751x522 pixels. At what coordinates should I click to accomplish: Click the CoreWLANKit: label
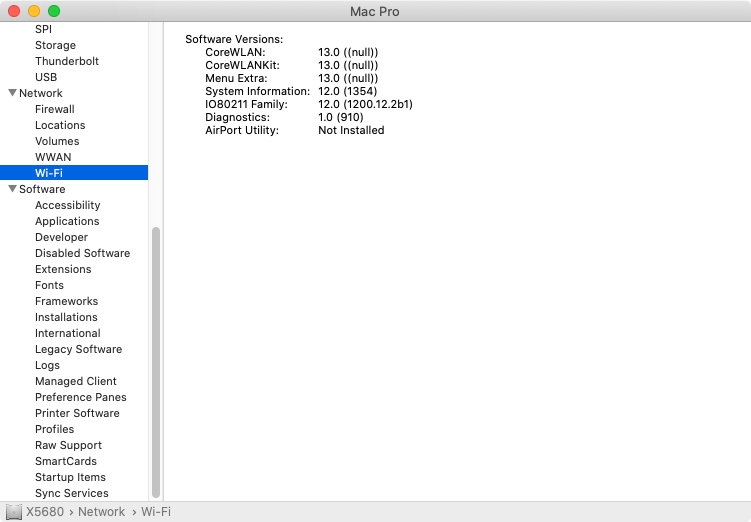click(242, 65)
